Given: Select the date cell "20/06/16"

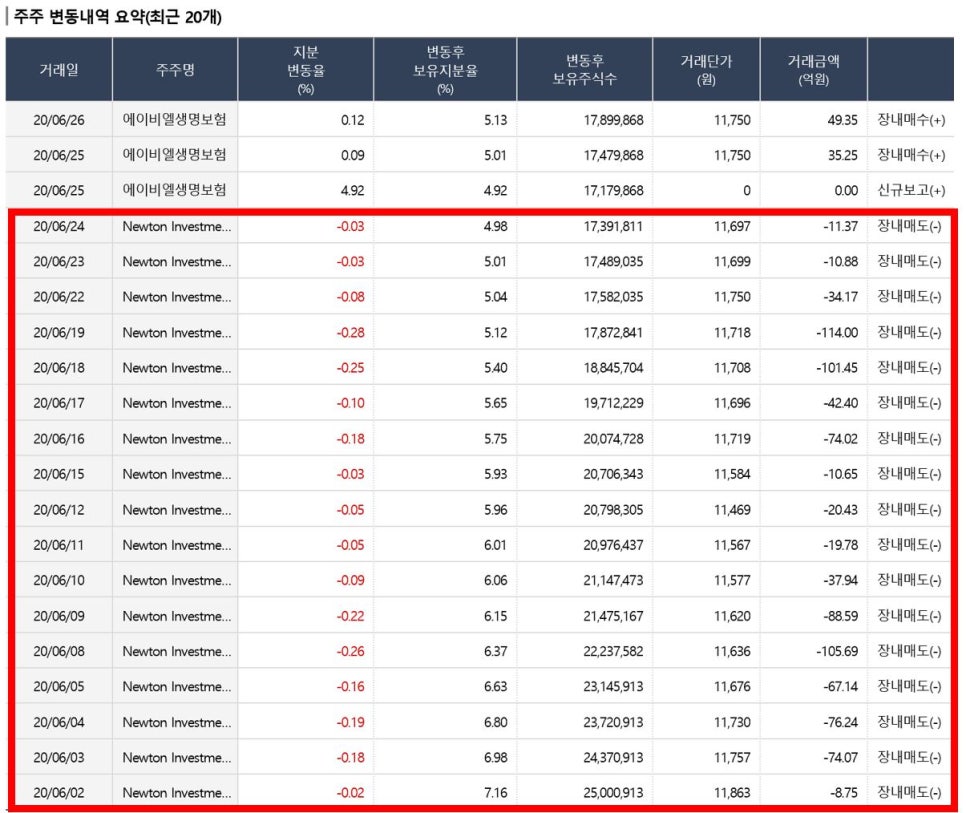Looking at the screenshot, I should 59,439.
